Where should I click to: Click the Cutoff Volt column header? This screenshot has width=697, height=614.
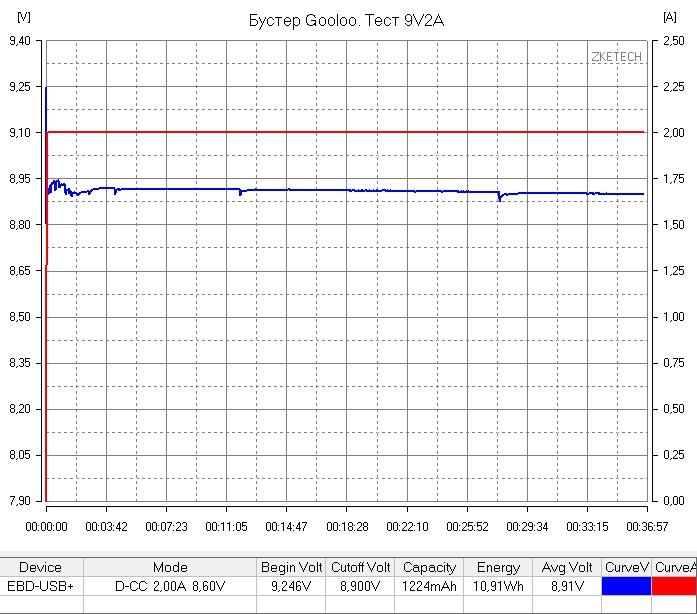coord(361,567)
